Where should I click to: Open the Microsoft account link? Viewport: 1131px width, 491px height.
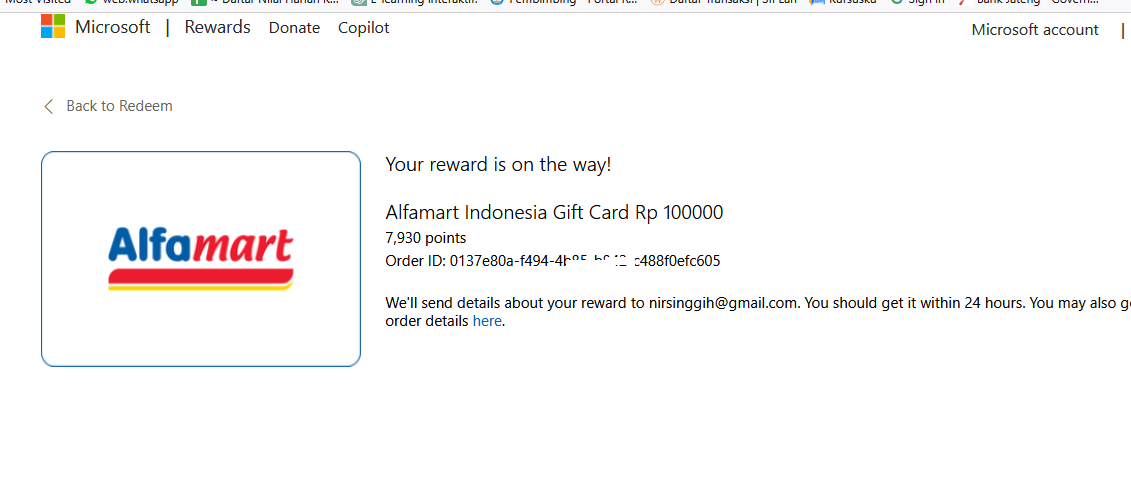coord(1035,30)
